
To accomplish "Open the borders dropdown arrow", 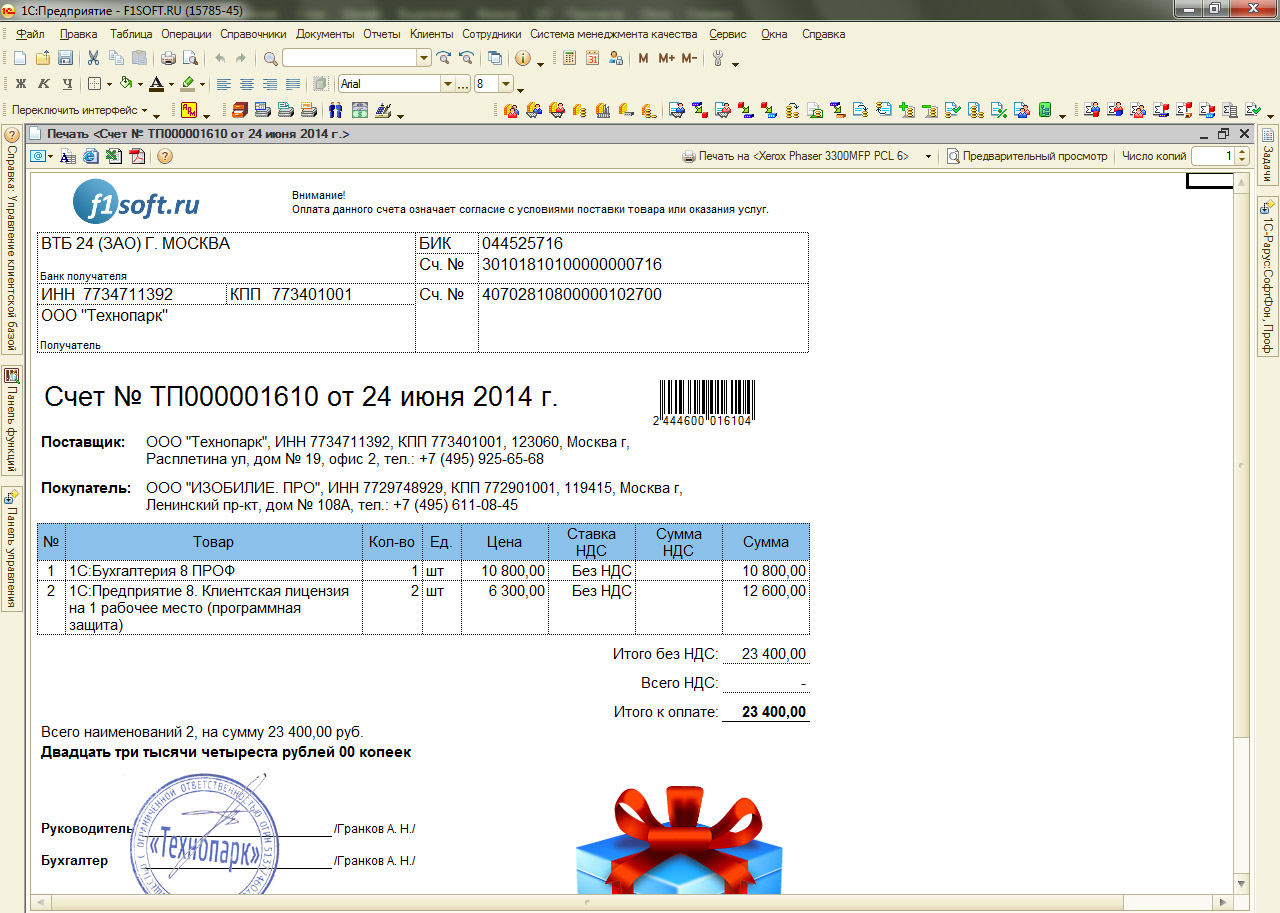I will [x=109, y=84].
